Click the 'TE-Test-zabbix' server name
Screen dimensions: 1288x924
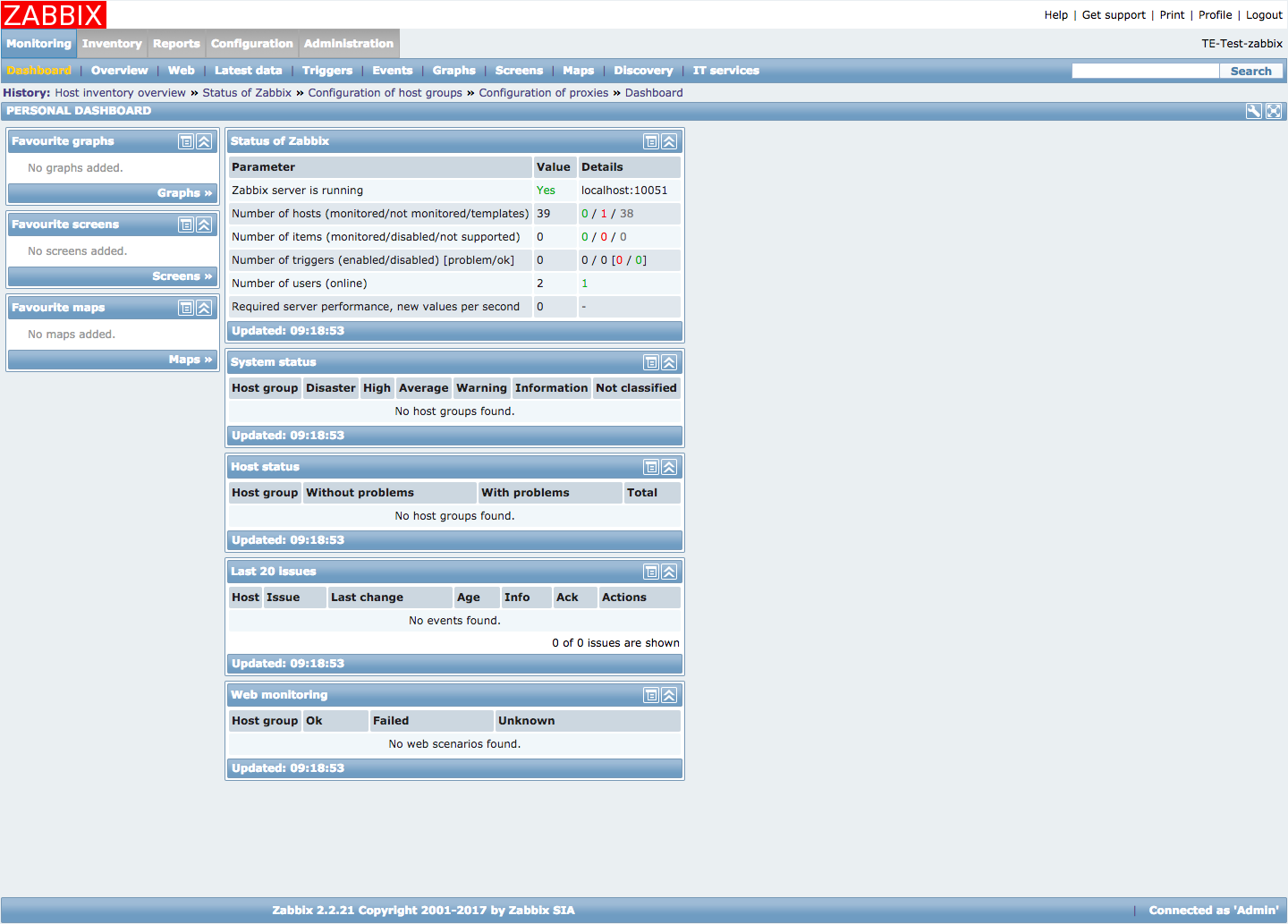pyautogui.click(x=1242, y=44)
